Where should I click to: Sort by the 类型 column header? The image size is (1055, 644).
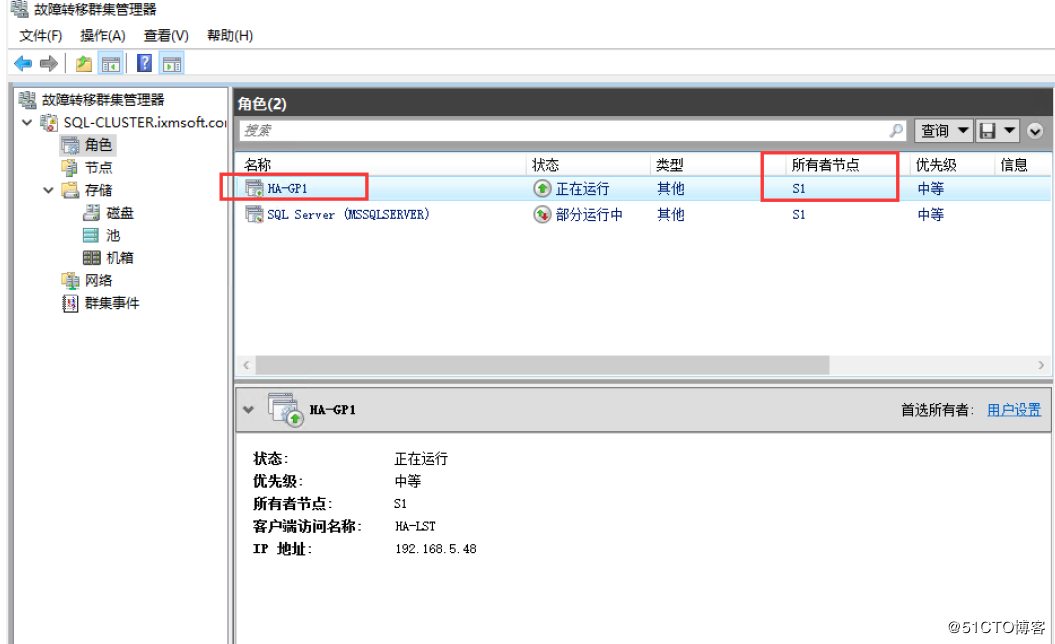point(717,165)
